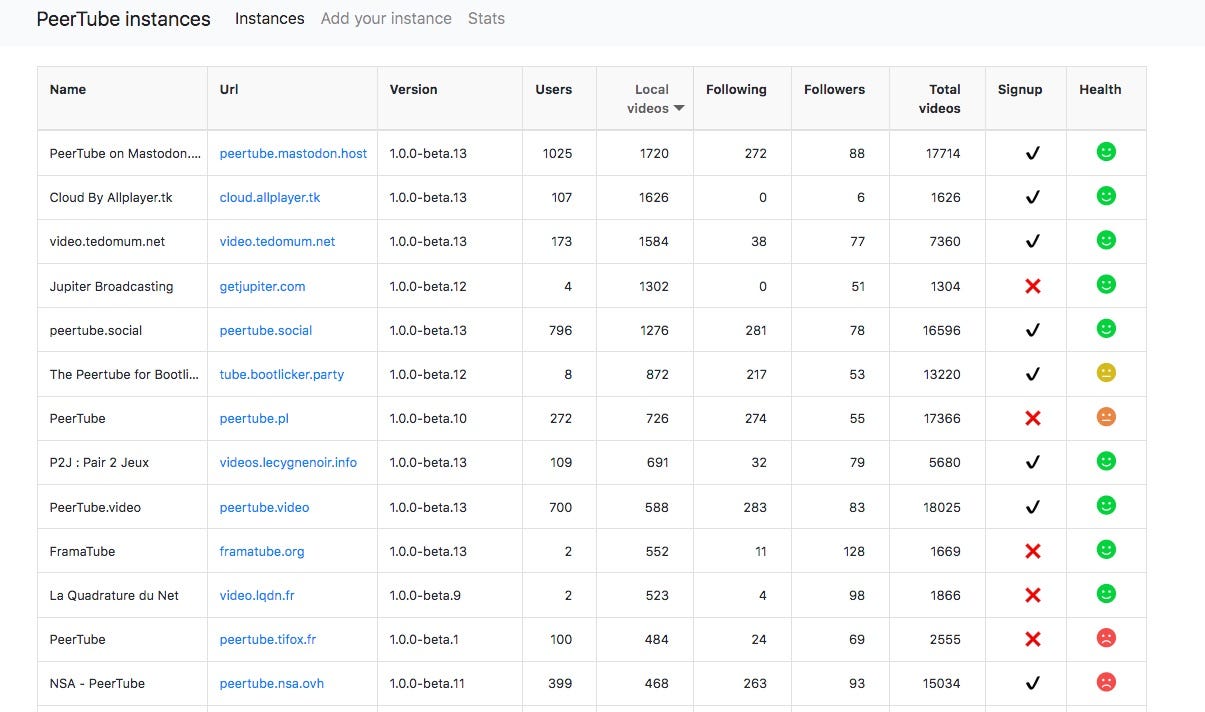Click red sad face for peertube.tifox.fr
This screenshot has width=1205, height=712.
[1105, 638]
